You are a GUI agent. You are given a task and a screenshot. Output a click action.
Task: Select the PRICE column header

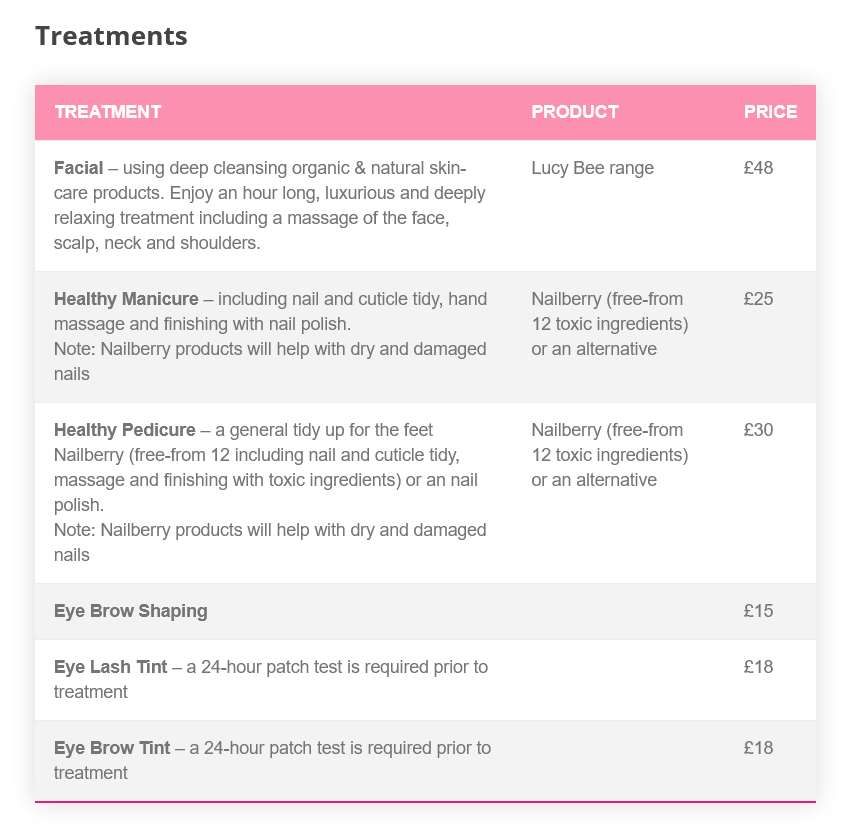pos(770,112)
